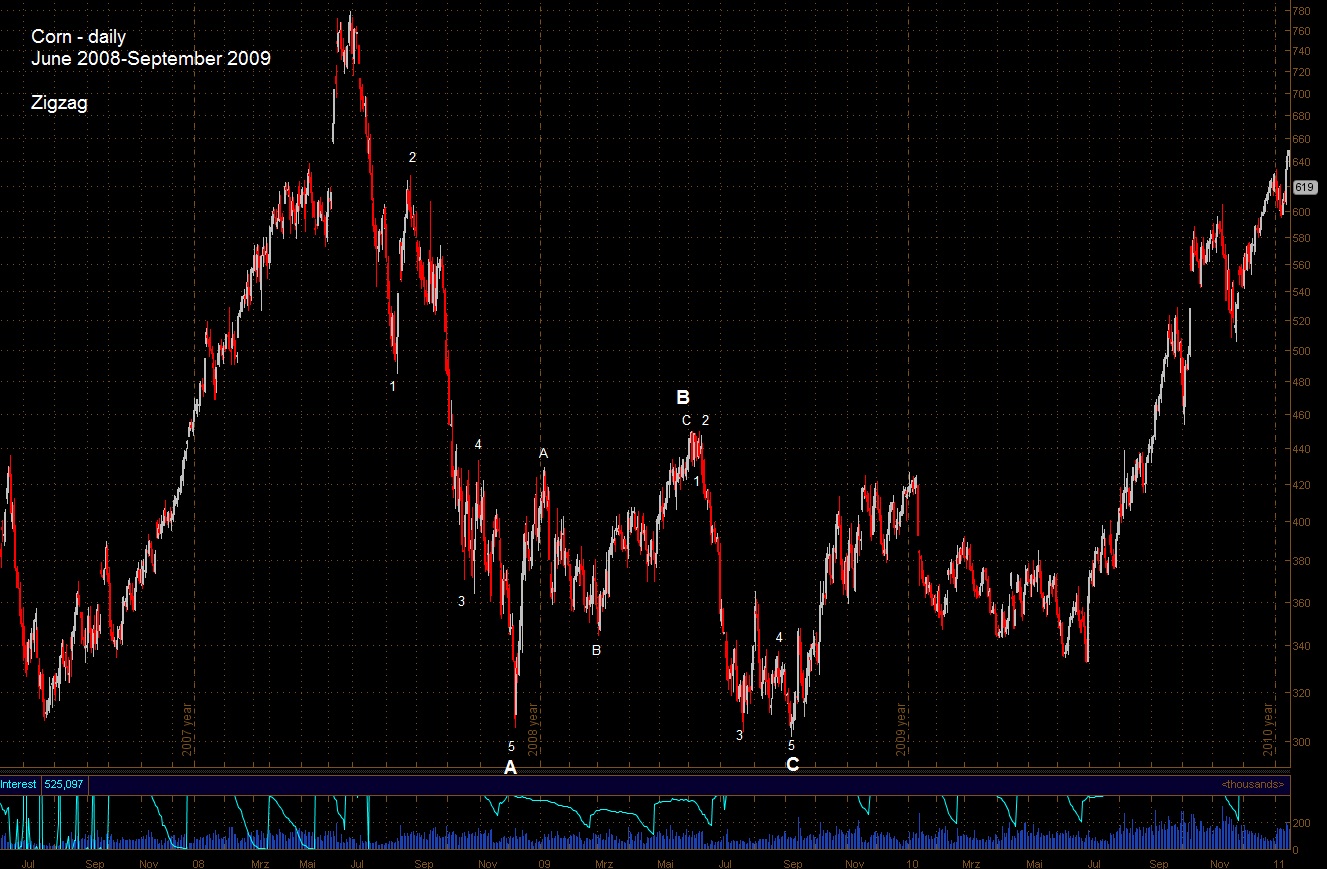The width and height of the screenshot is (1327, 869).
Task: Click the small c label below B
Action: tap(686, 421)
